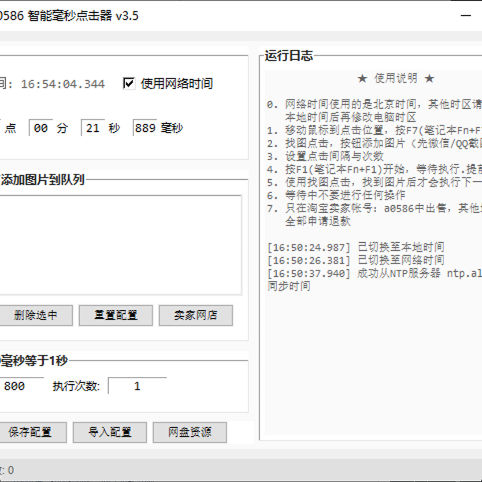This screenshot has width=482, height=482.
Task: Click the 毫秒等于1秒 group label
Action: click(34, 361)
